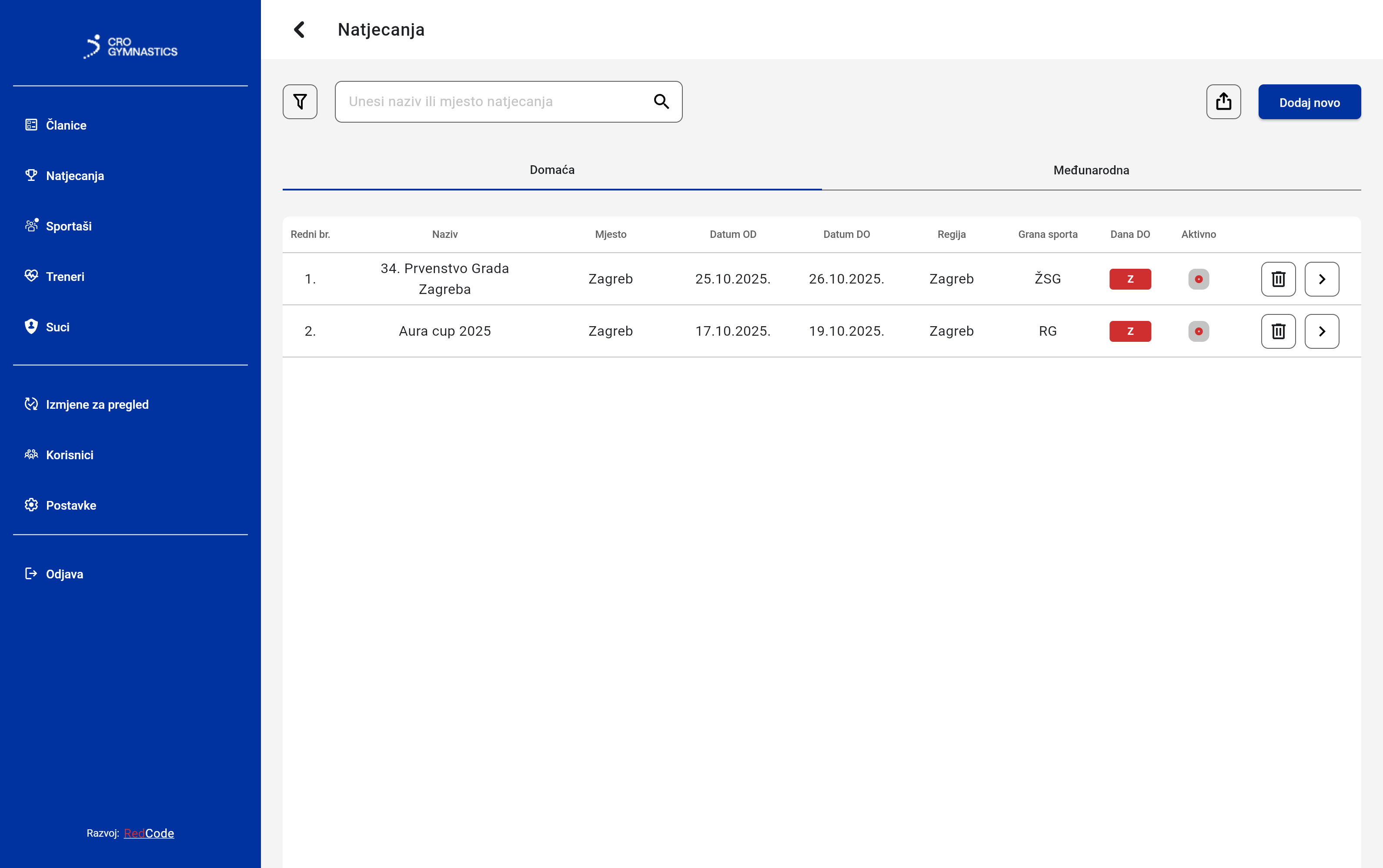
Task: Open the RedCode developer link
Action: click(149, 833)
